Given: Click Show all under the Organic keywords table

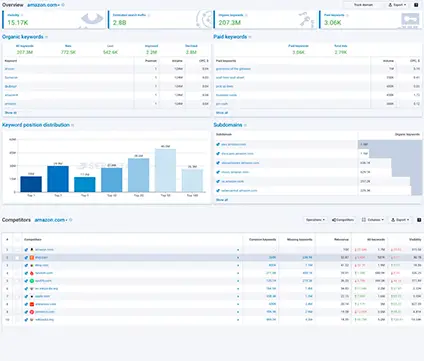Looking at the screenshot, I should click(x=11, y=113).
